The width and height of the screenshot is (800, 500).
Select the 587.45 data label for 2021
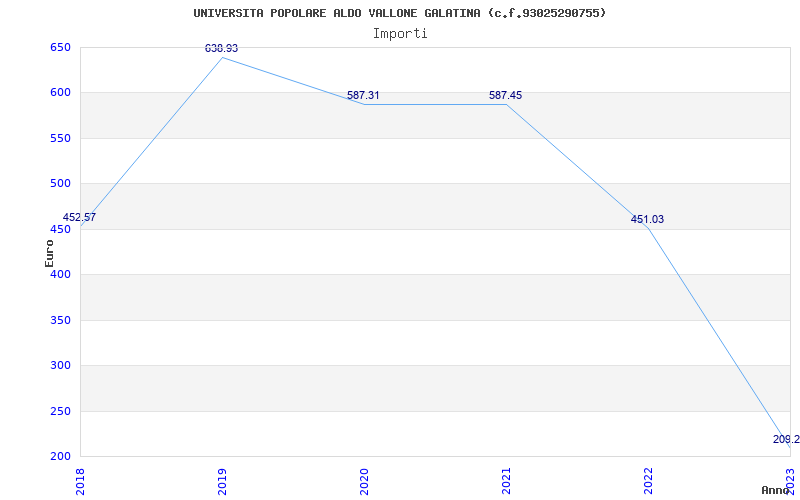[506, 95]
